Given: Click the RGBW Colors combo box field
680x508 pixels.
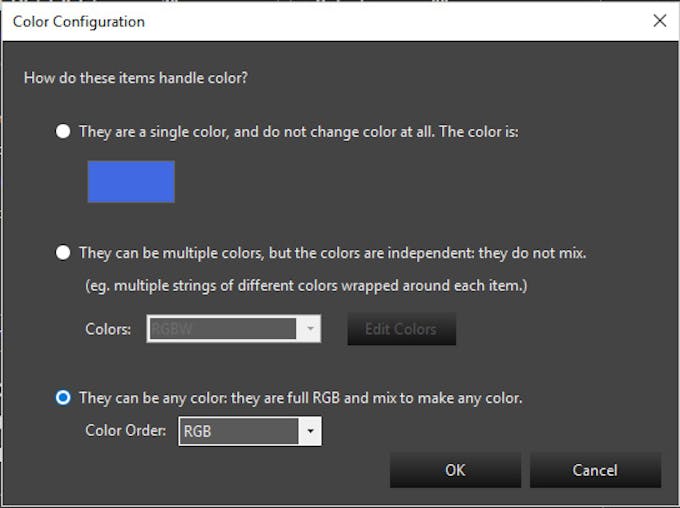Looking at the screenshot, I should [x=223, y=329].
